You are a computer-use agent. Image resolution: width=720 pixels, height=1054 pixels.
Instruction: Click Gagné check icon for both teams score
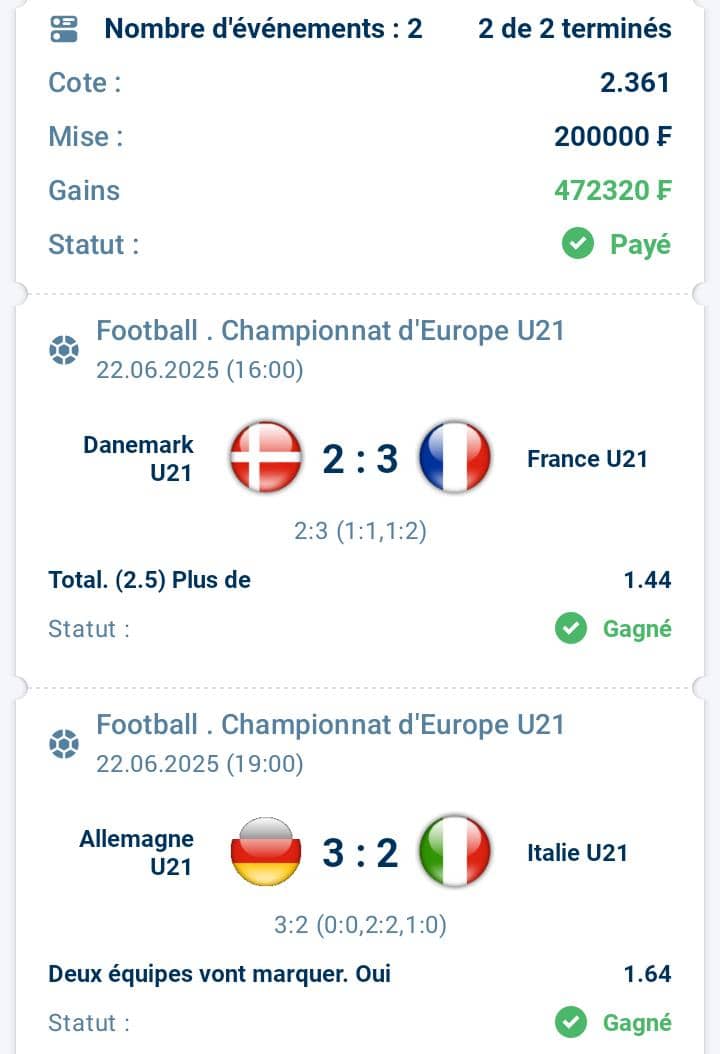pos(571,1022)
